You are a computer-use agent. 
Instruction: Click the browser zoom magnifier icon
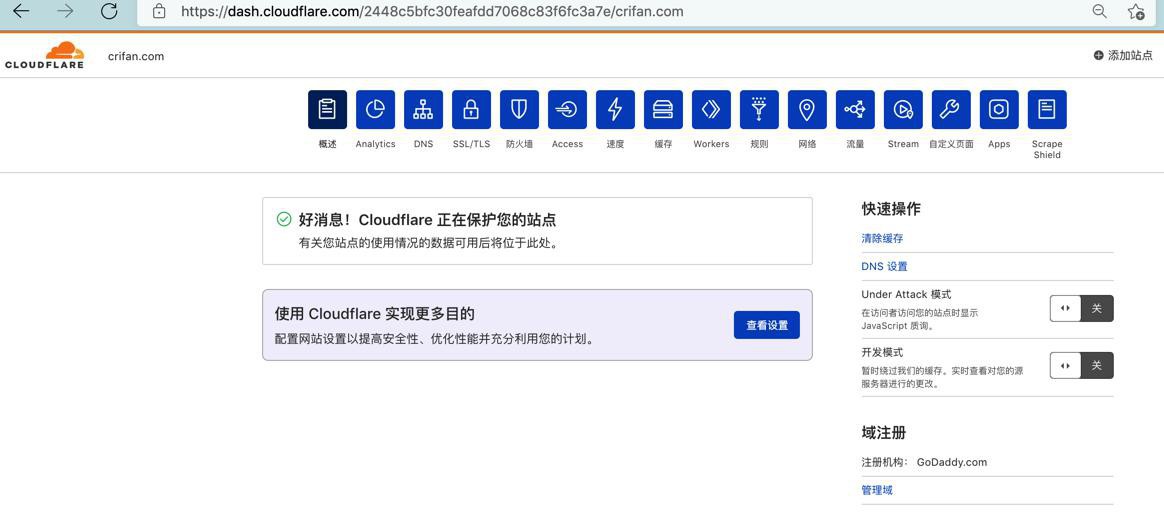(1099, 10)
